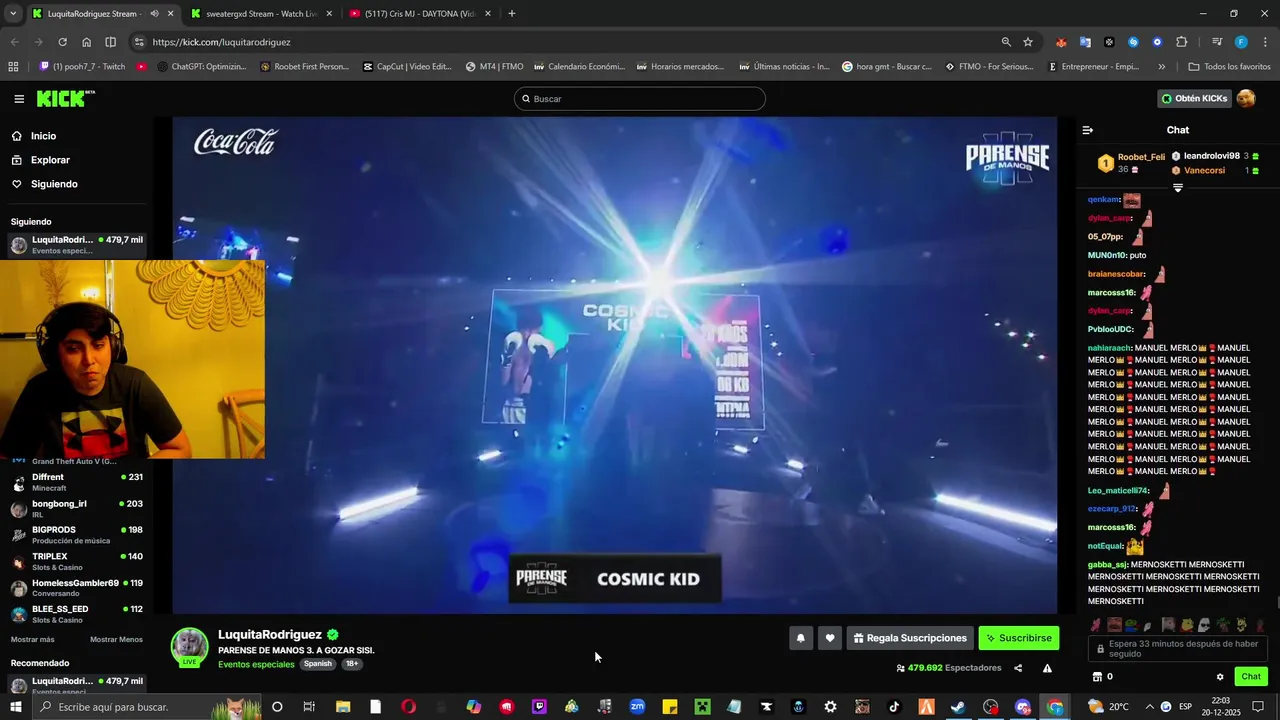Switch to the sweatergxd Stream tab
The width and height of the screenshot is (1280, 720).
[x=260, y=14]
